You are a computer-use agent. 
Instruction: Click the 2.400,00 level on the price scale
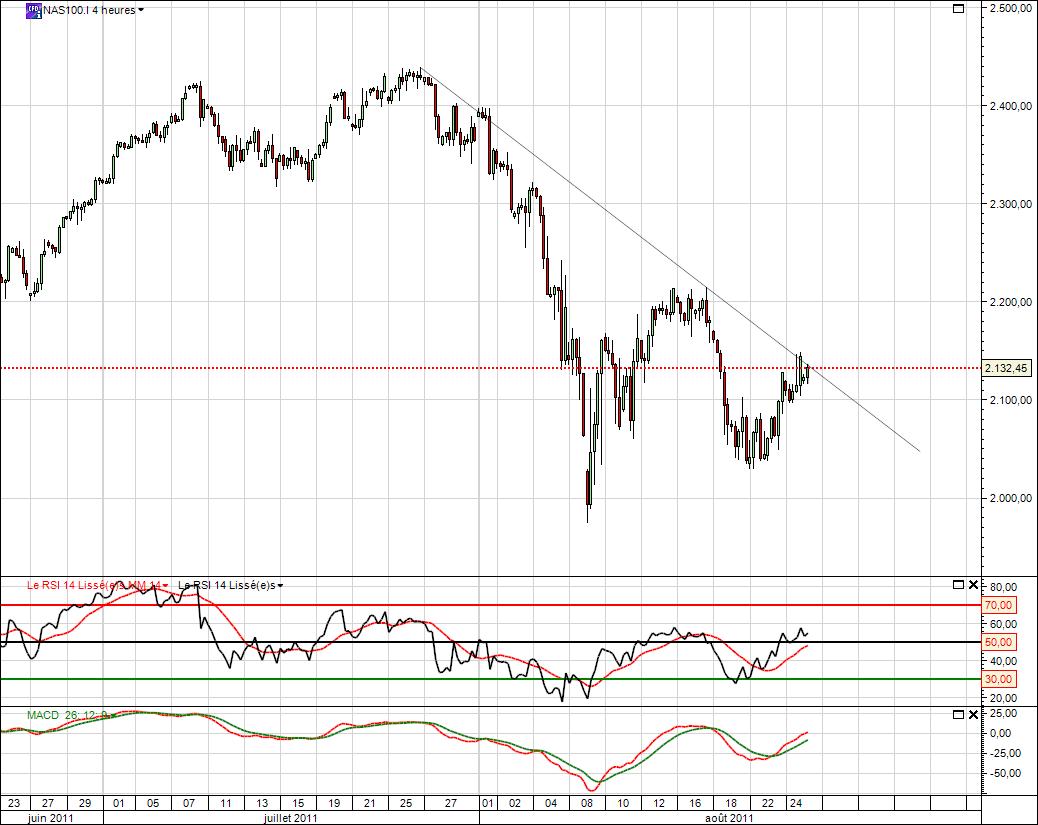[x=1008, y=106]
